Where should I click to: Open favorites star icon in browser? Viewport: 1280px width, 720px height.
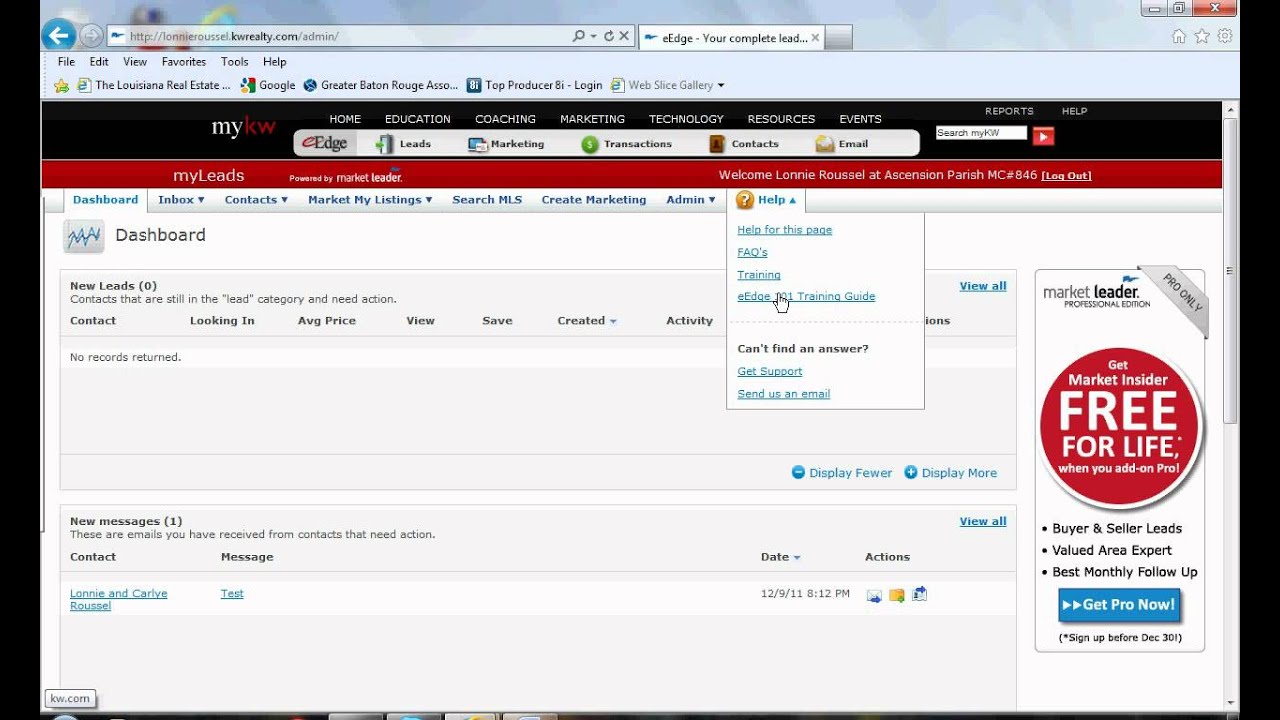point(1202,36)
